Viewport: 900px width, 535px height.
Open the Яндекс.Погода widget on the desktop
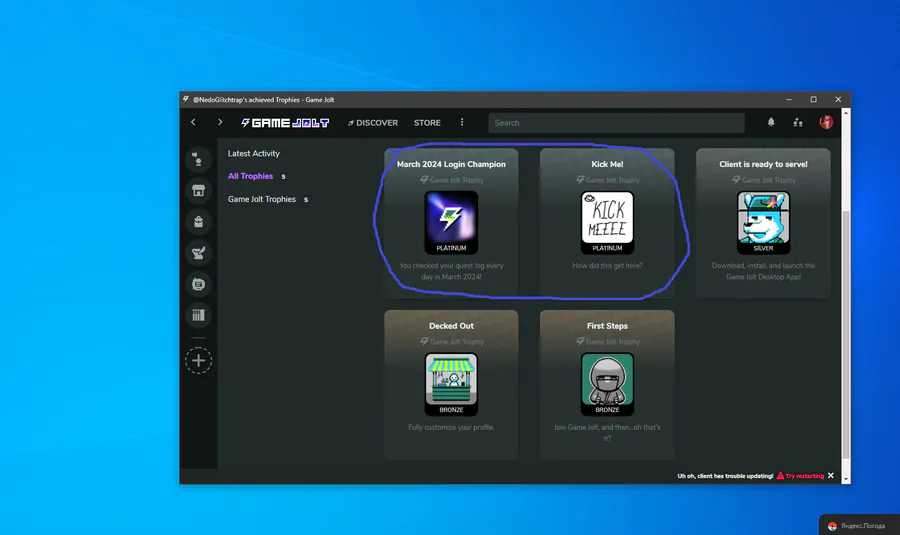(x=859, y=525)
